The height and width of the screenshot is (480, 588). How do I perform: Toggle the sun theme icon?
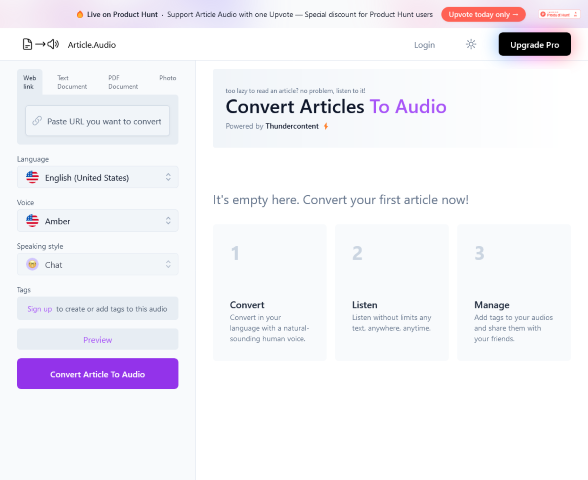click(471, 44)
